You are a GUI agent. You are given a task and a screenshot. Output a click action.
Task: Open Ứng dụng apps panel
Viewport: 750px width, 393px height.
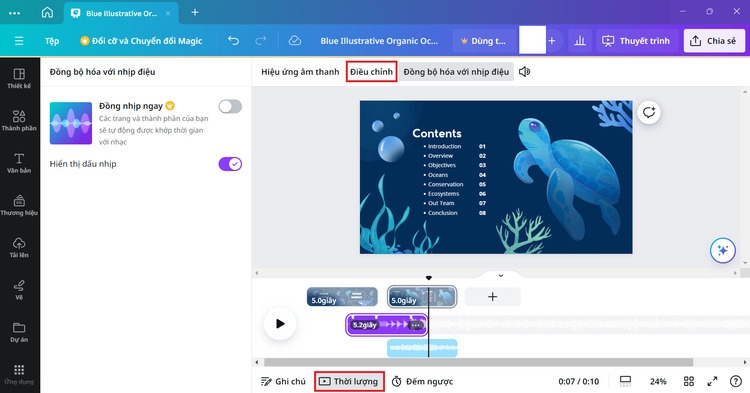(x=19, y=375)
